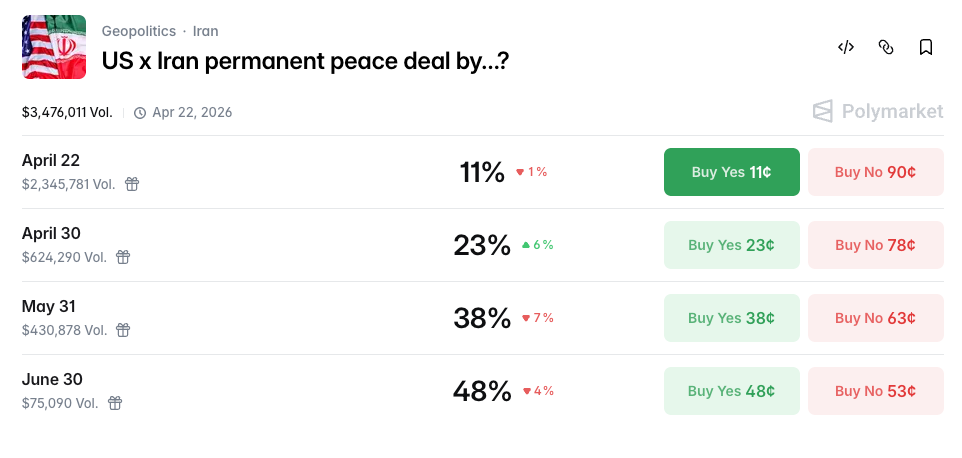Open the Geopolitics category link

(x=138, y=31)
